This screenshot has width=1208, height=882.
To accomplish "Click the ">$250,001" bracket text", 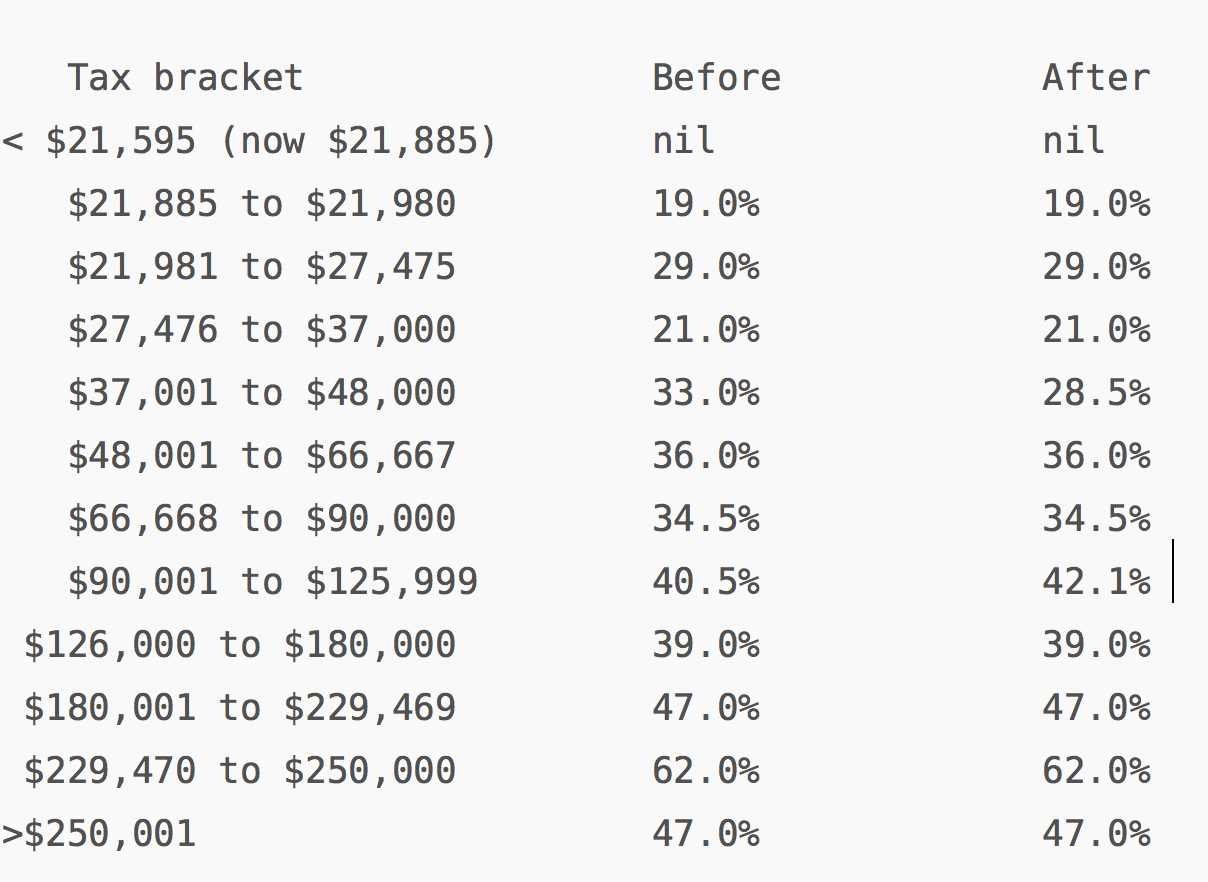I will tap(100, 834).
